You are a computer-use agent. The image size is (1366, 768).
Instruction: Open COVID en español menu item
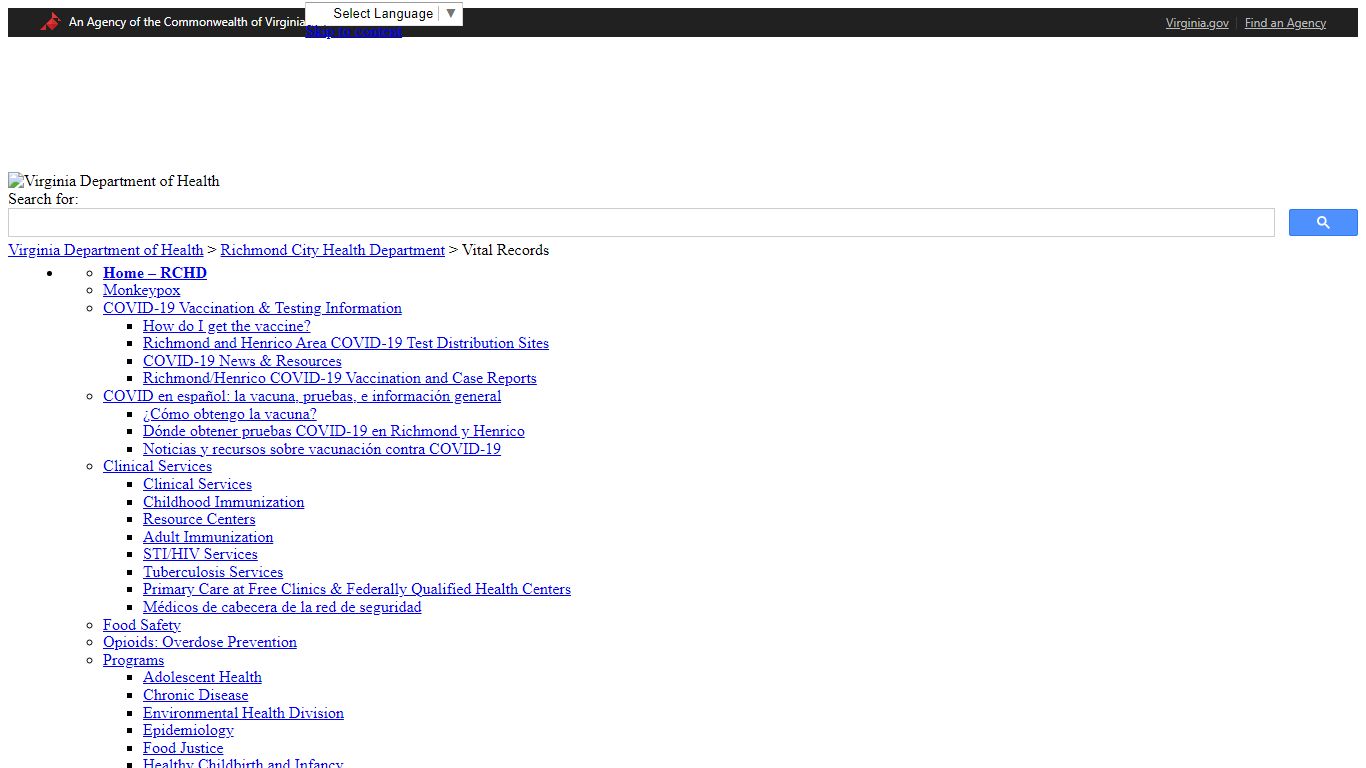(x=302, y=396)
